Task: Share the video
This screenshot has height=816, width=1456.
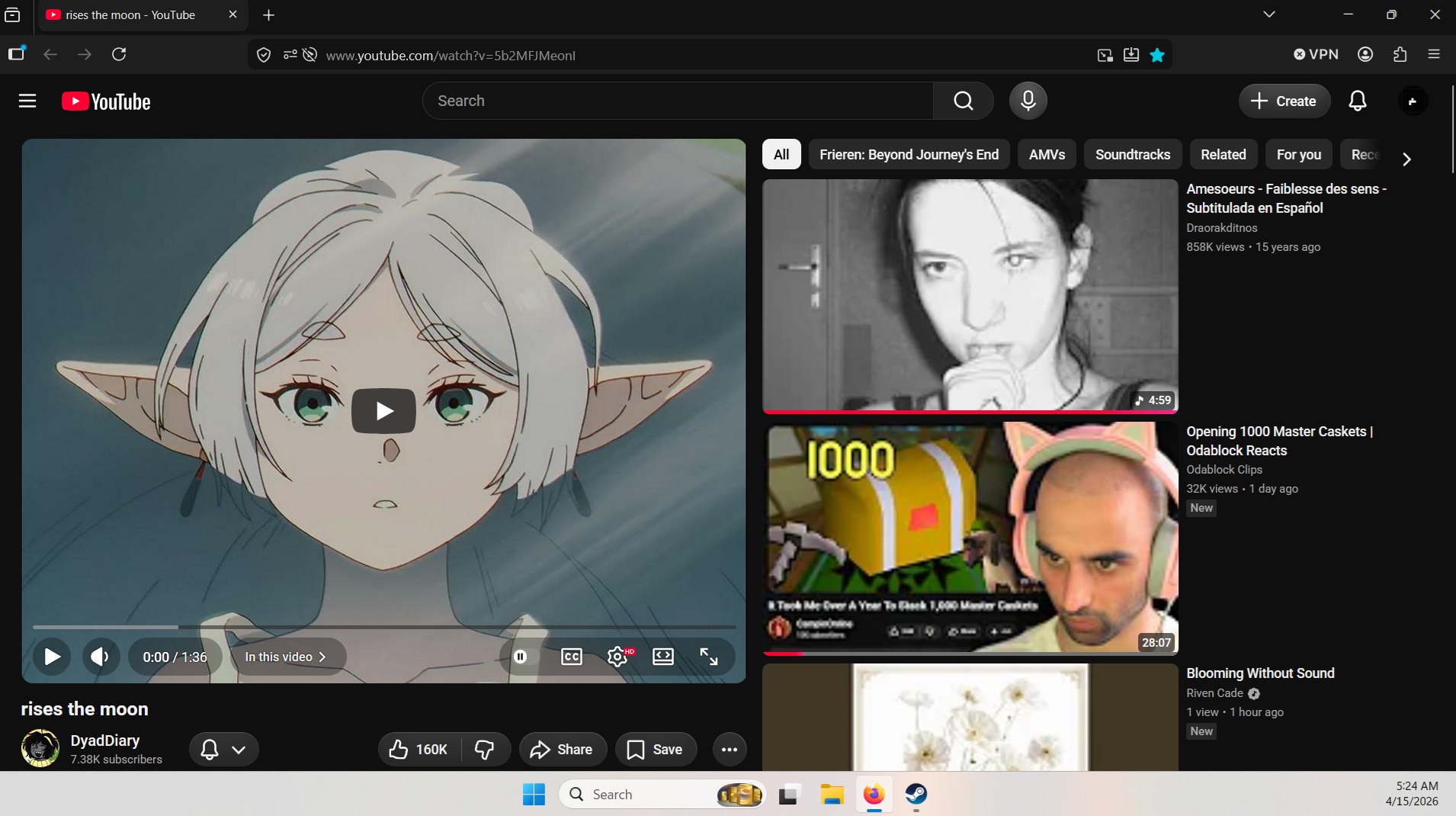Action: (x=563, y=750)
